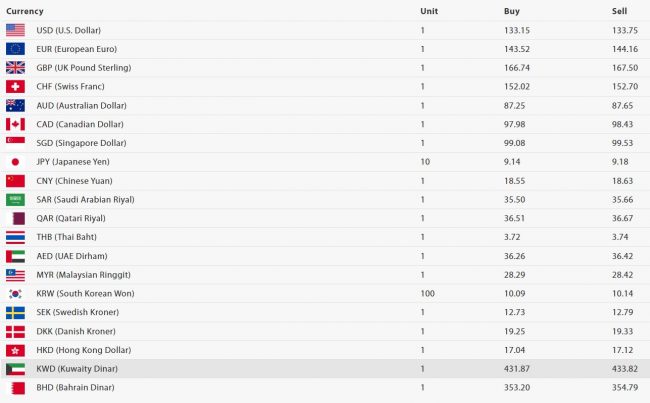Select the THB (Thai Baht) label
Image resolution: width=650 pixels, height=403 pixels.
[x=65, y=237]
